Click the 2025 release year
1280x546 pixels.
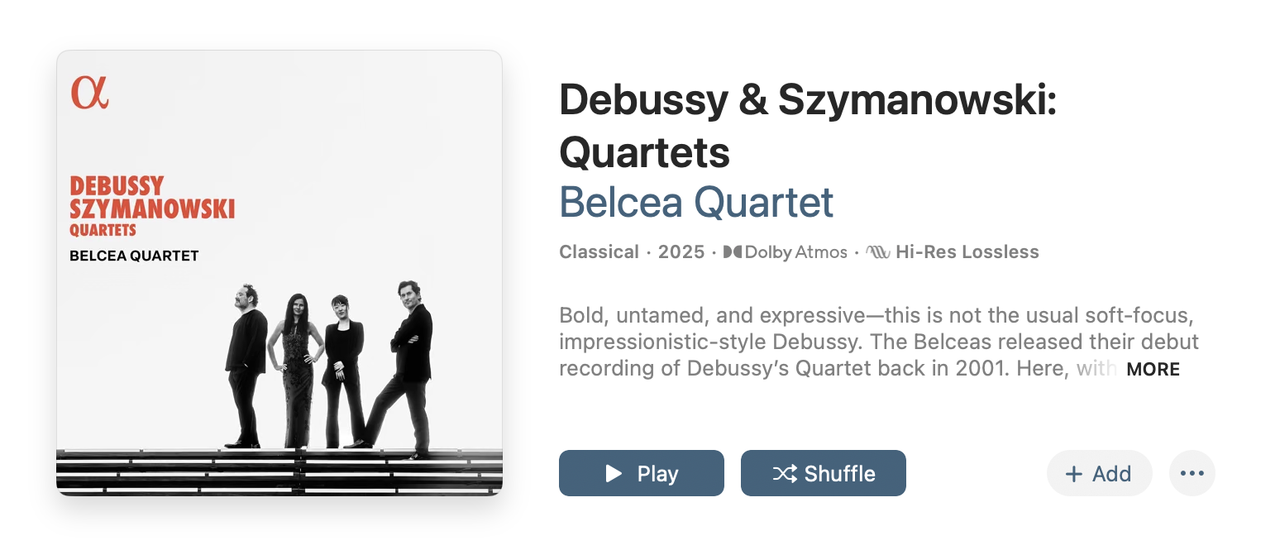[x=681, y=252]
